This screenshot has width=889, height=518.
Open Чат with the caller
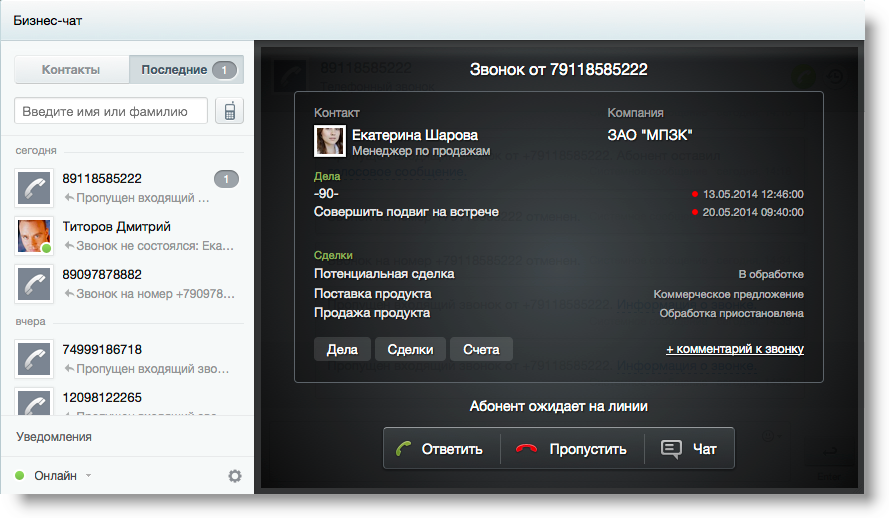(690, 449)
